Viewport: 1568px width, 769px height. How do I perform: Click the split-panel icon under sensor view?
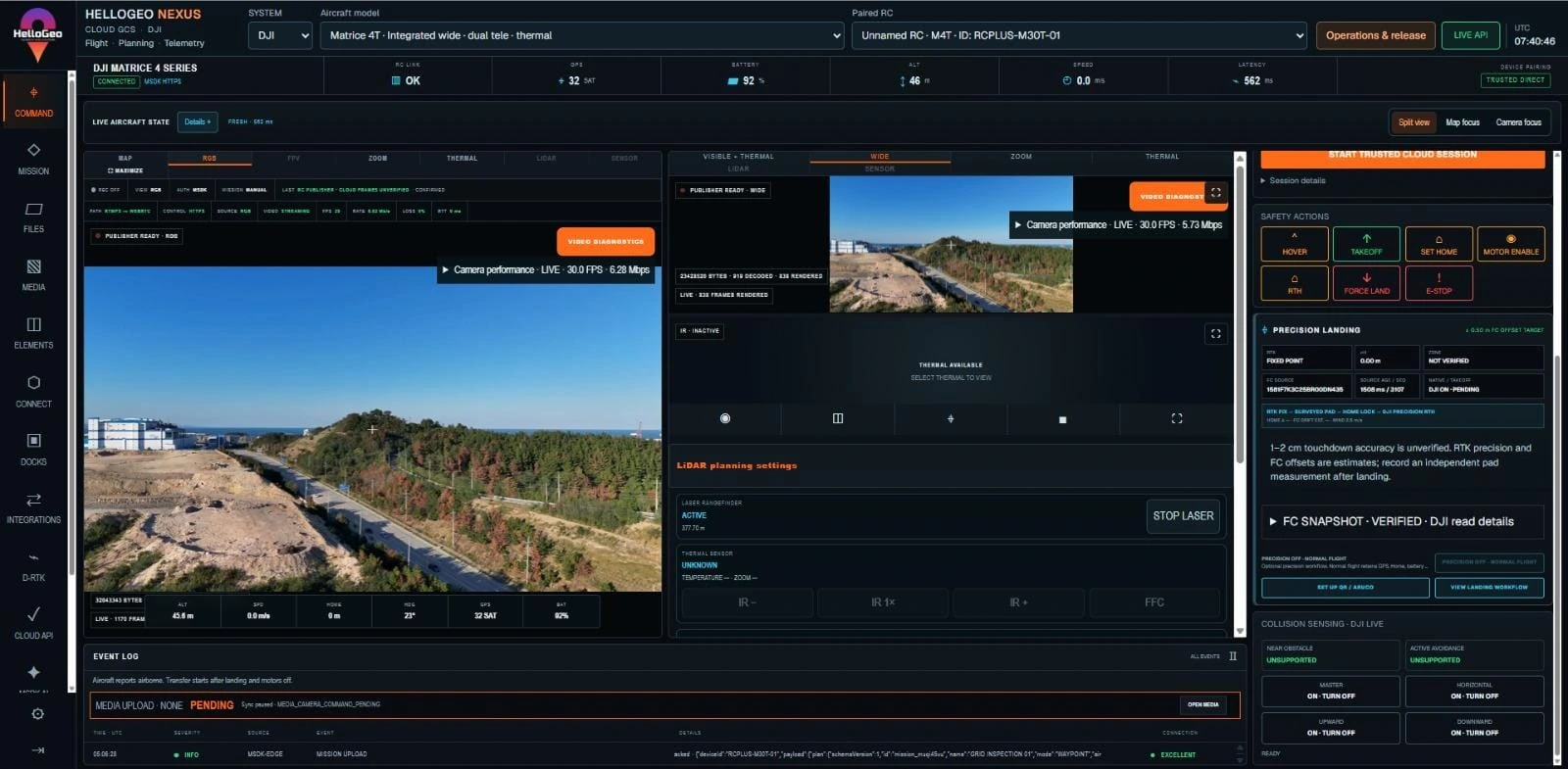click(838, 418)
